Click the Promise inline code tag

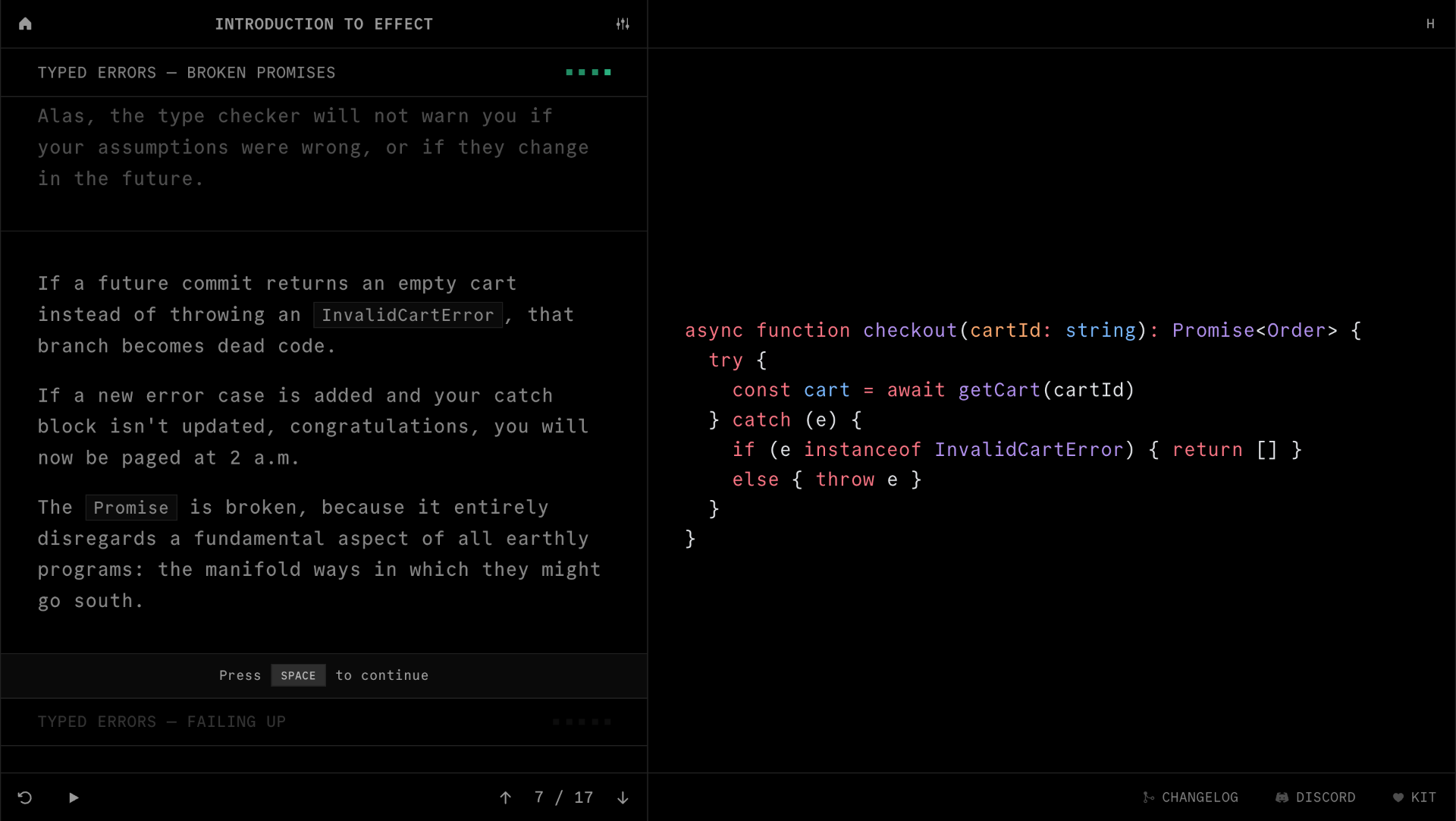[x=131, y=508]
